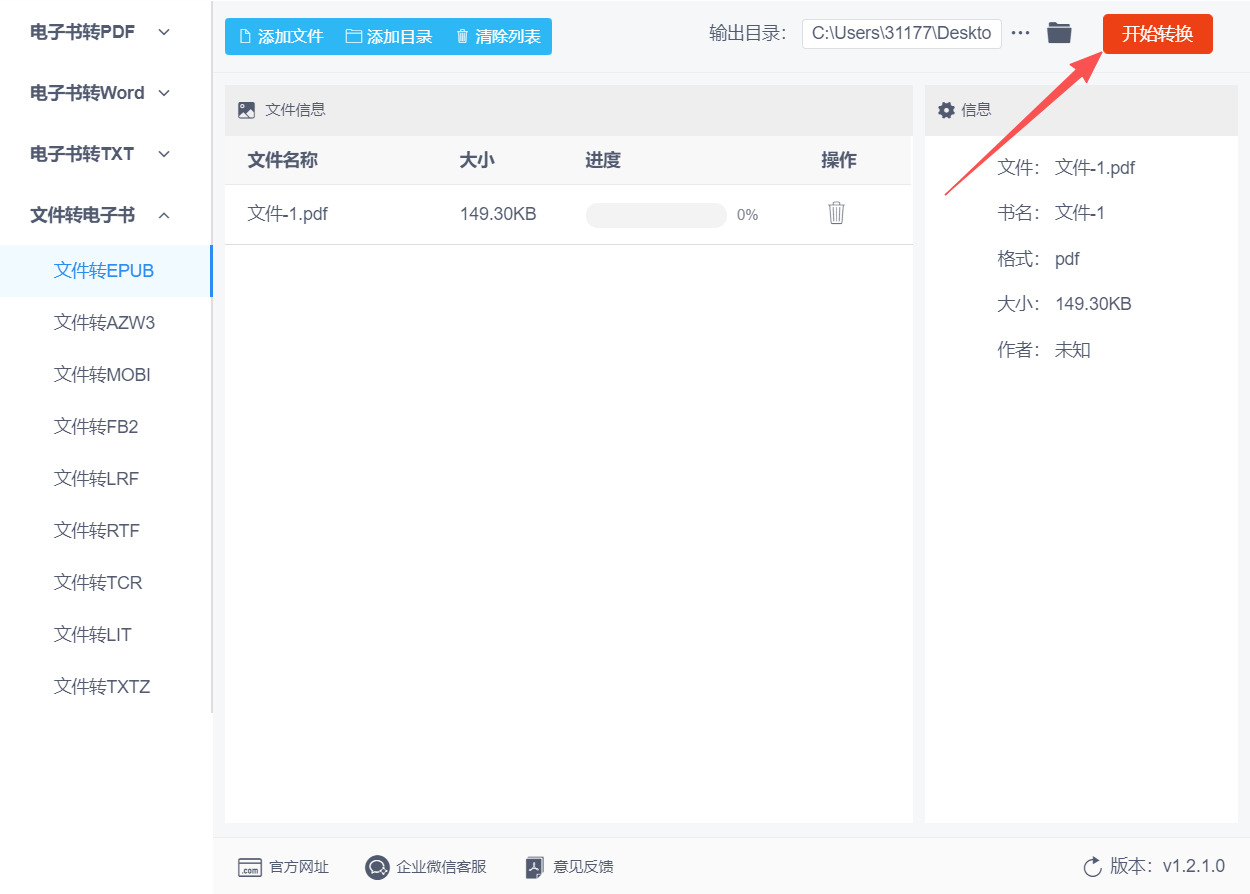Click the 149.30KB size cell in the file list

498,214
